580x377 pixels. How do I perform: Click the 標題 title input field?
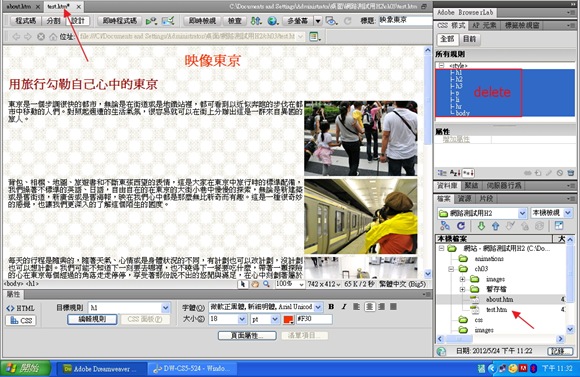point(405,20)
